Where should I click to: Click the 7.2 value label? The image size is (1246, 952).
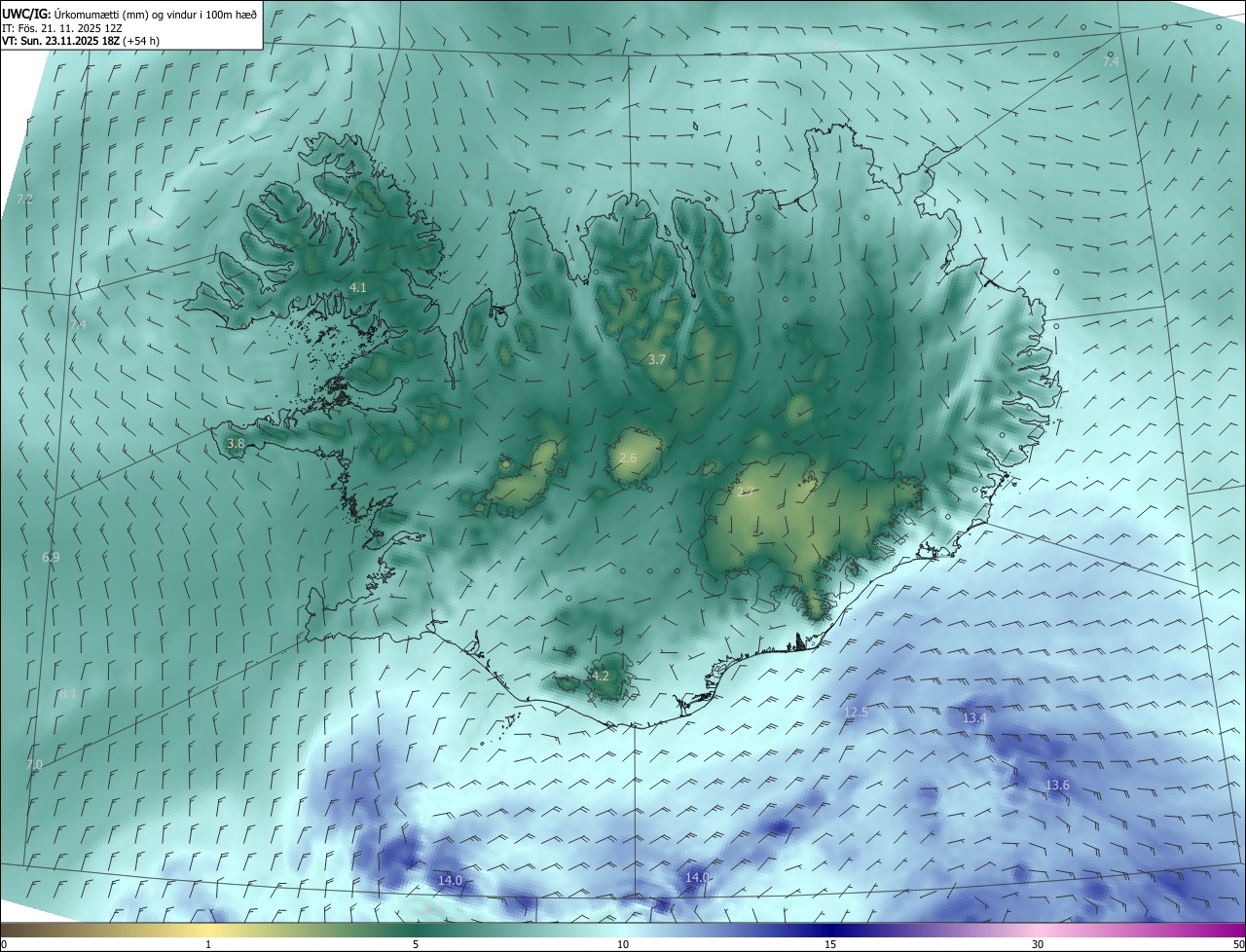[x=24, y=199]
